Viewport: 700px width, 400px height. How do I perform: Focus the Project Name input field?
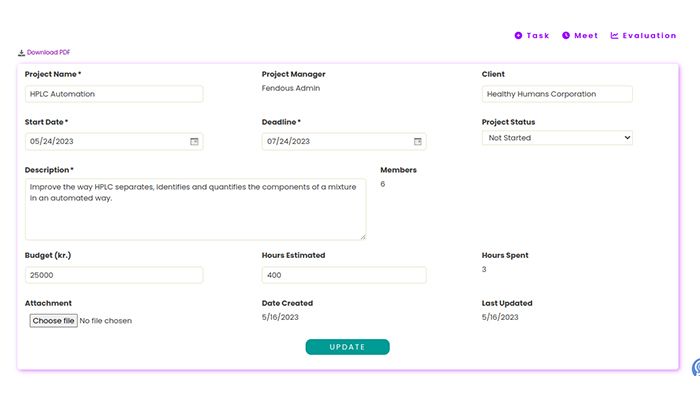click(114, 94)
